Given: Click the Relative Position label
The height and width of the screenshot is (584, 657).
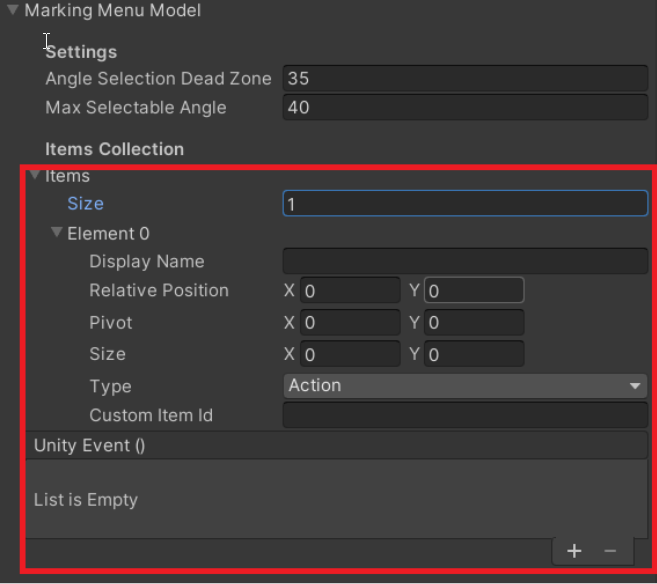Looking at the screenshot, I should coord(159,290).
